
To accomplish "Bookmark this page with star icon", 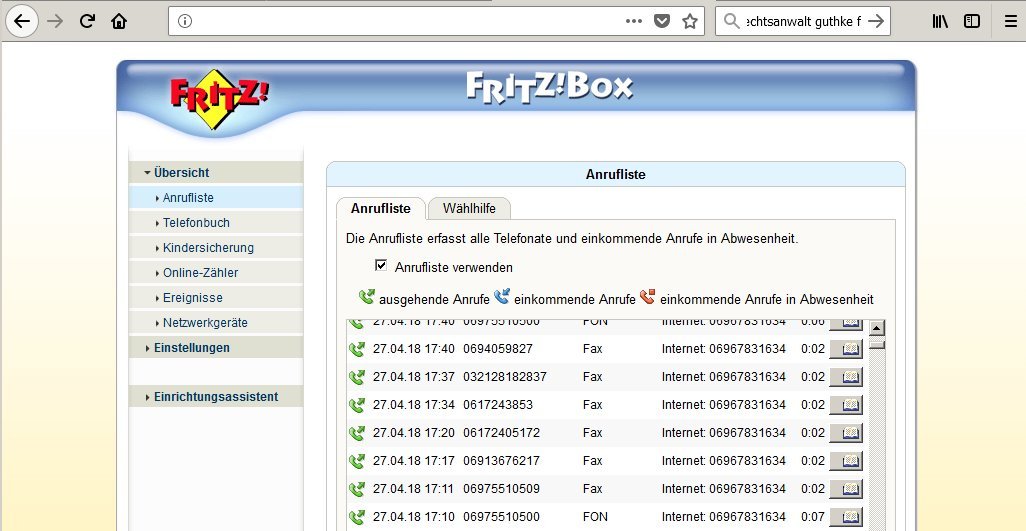I will point(690,22).
